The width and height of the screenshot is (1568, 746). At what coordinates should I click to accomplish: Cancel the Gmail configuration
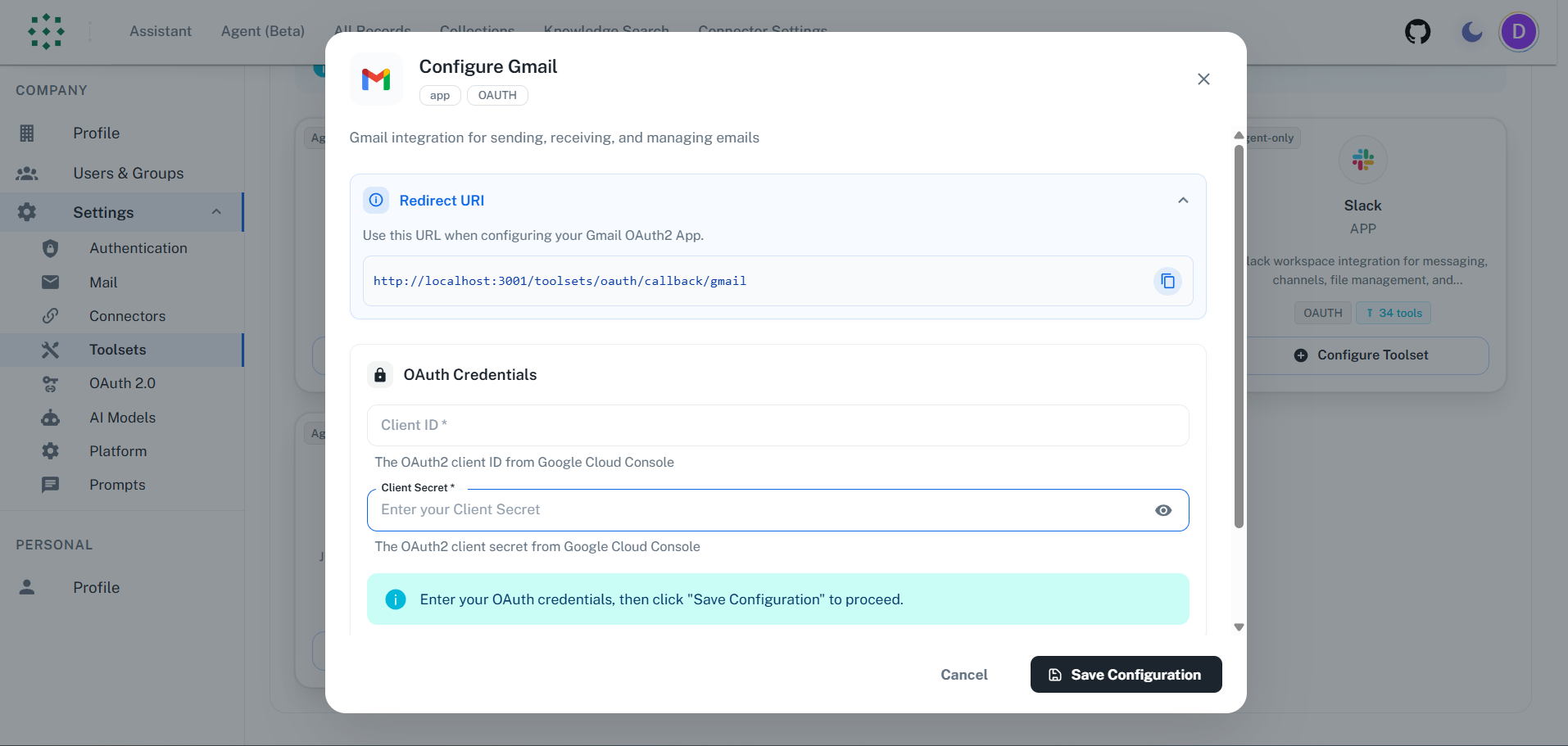(963, 674)
